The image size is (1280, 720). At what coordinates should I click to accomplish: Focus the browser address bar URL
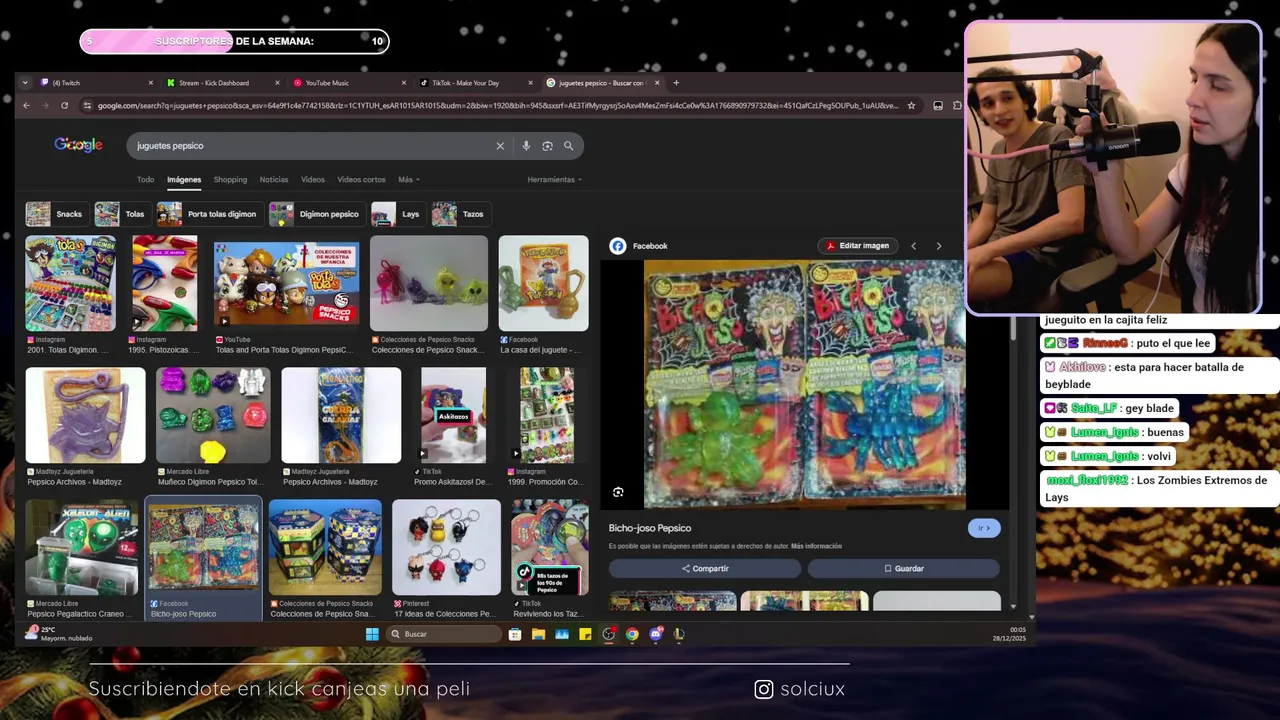tap(498, 105)
